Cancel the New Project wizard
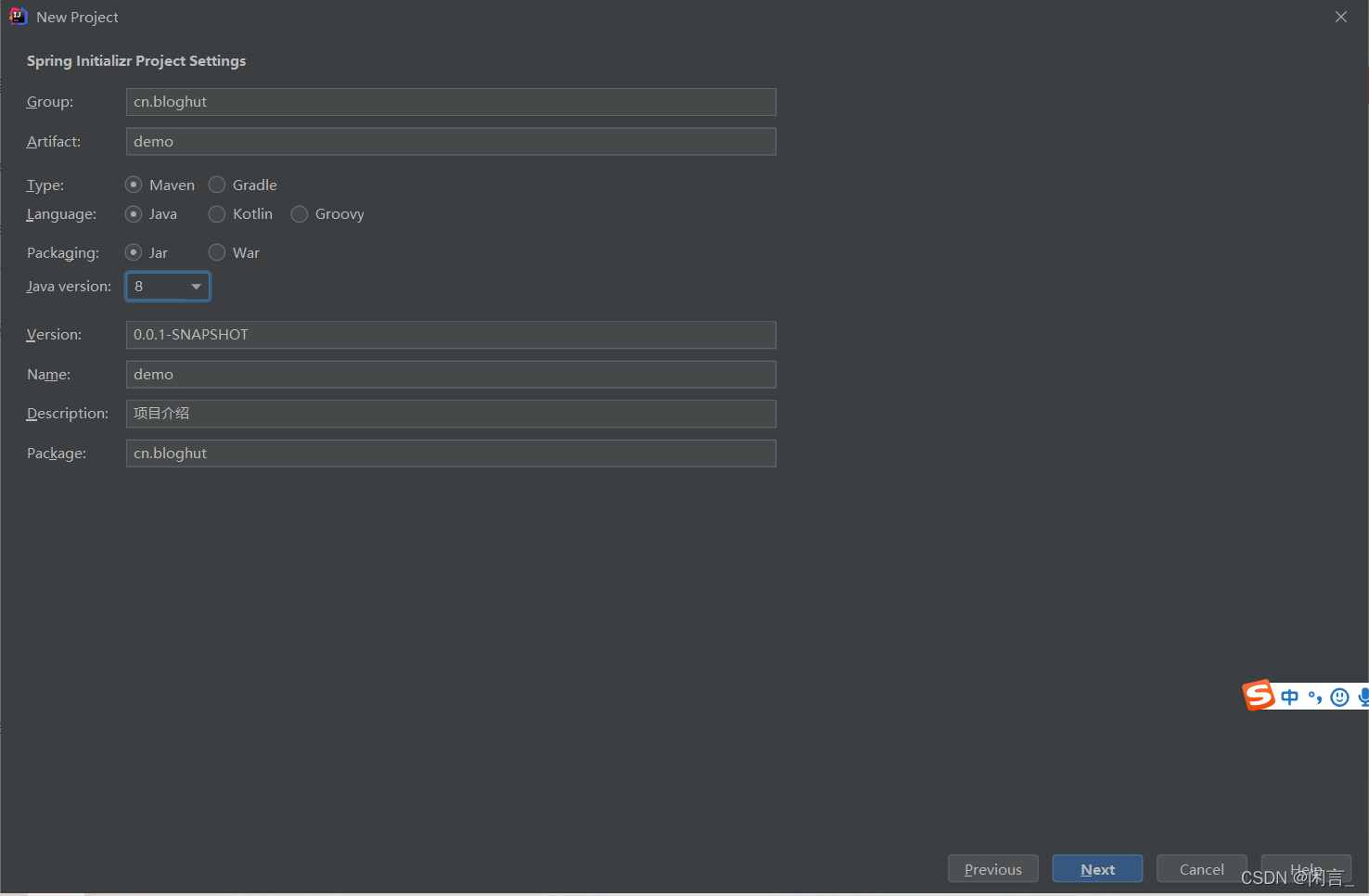1369x896 pixels. point(1202,869)
